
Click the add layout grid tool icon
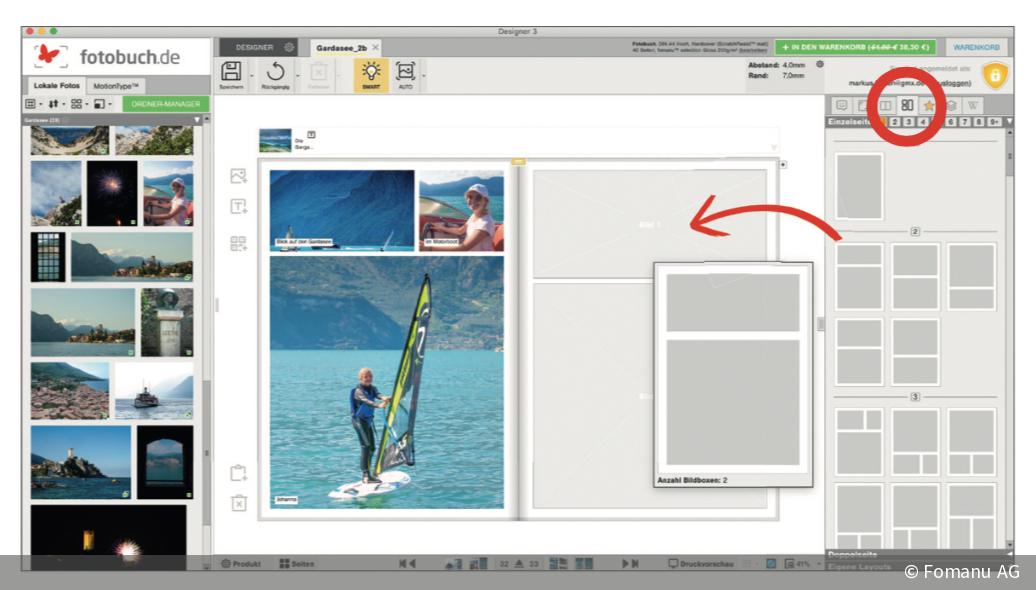(239, 243)
